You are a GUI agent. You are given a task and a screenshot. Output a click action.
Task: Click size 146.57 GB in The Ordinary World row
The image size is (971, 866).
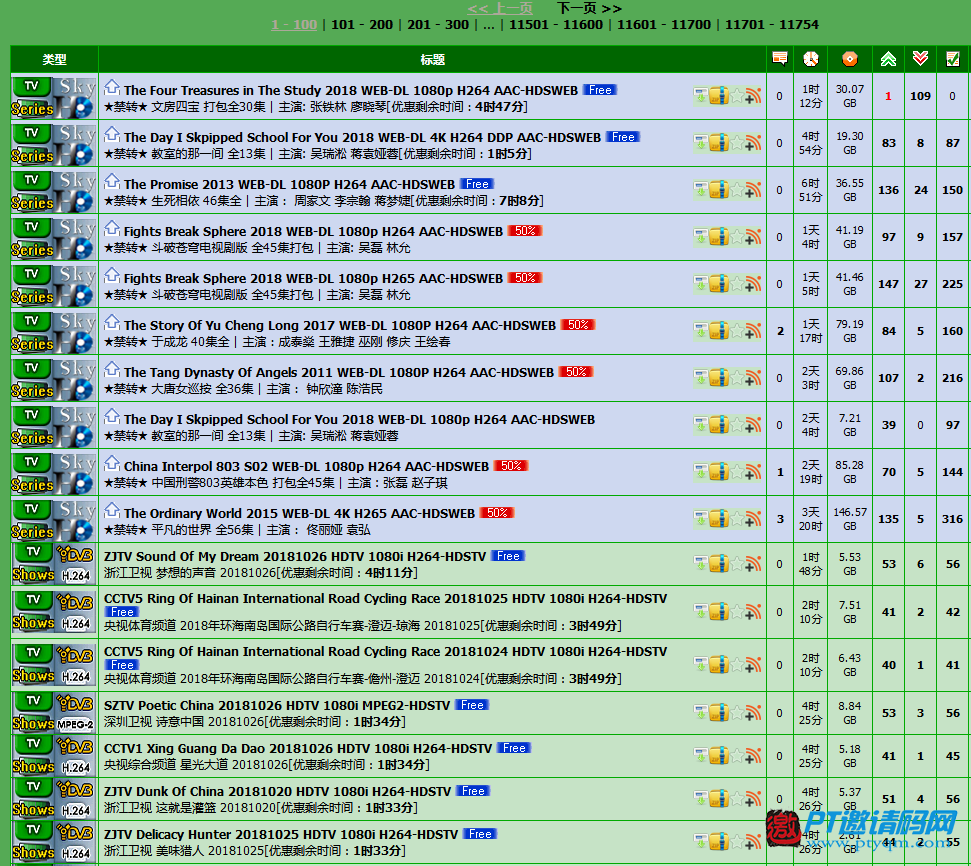click(x=850, y=519)
